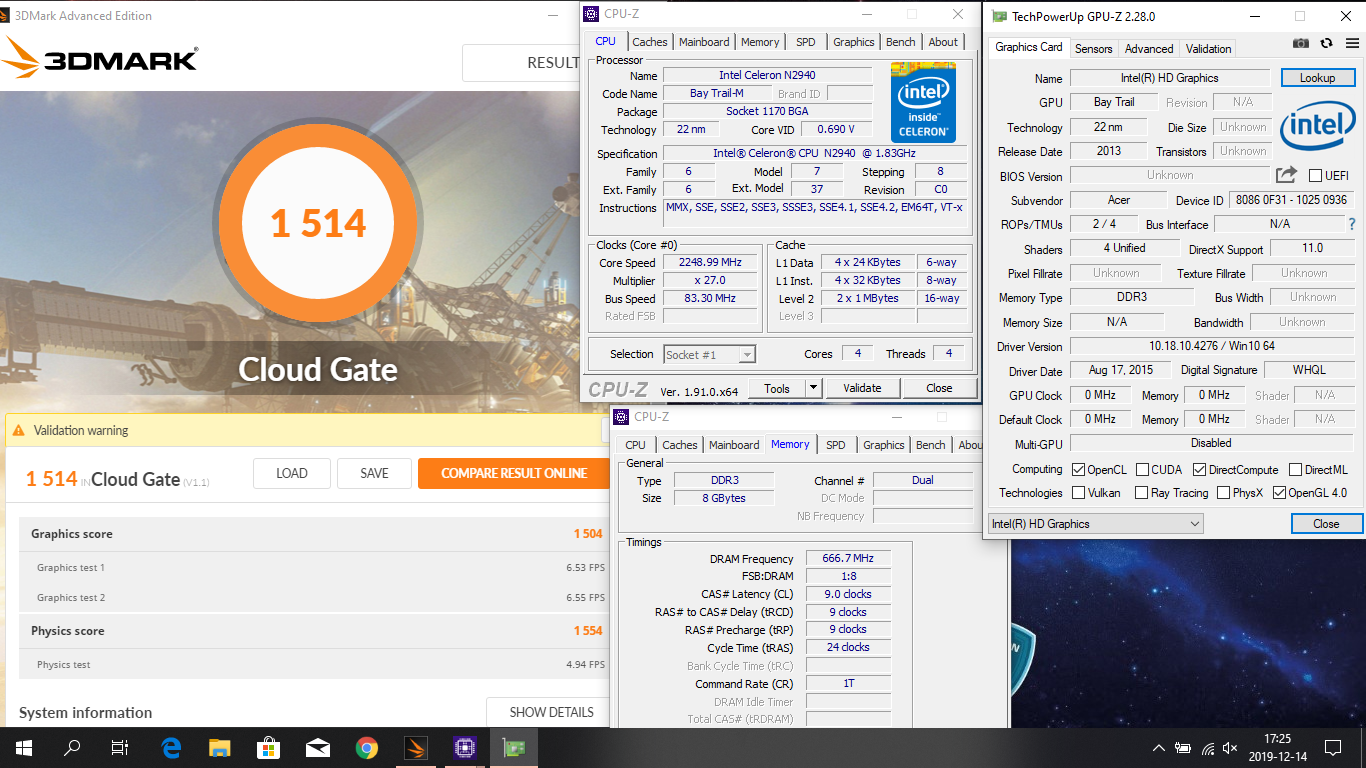Image resolution: width=1366 pixels, height=768 pixels.
Task: Switch to the Sensors tab in GPU-Z
Action: (x=1093, y=48)
